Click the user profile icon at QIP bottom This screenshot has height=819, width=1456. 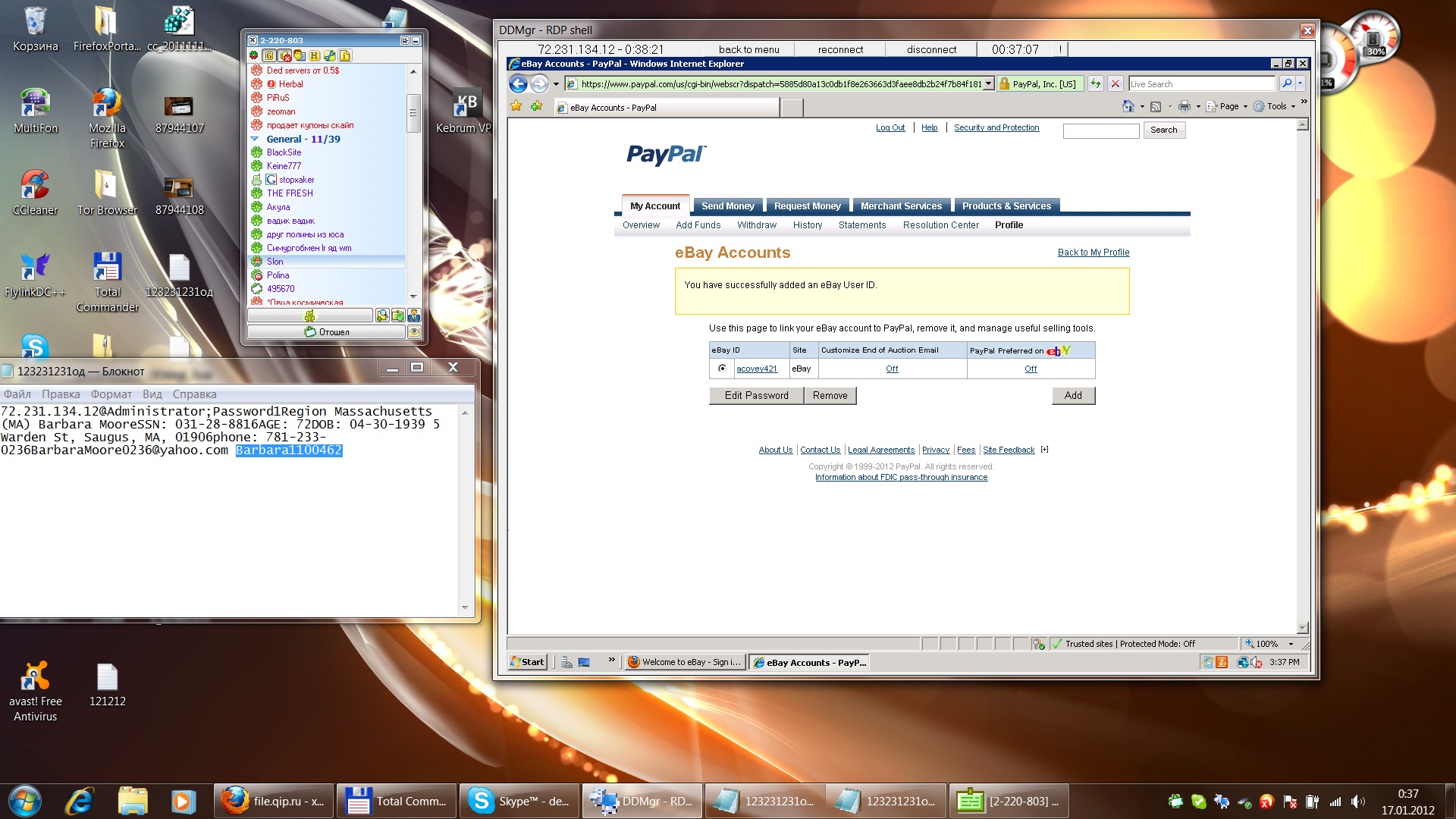(414, 315)
